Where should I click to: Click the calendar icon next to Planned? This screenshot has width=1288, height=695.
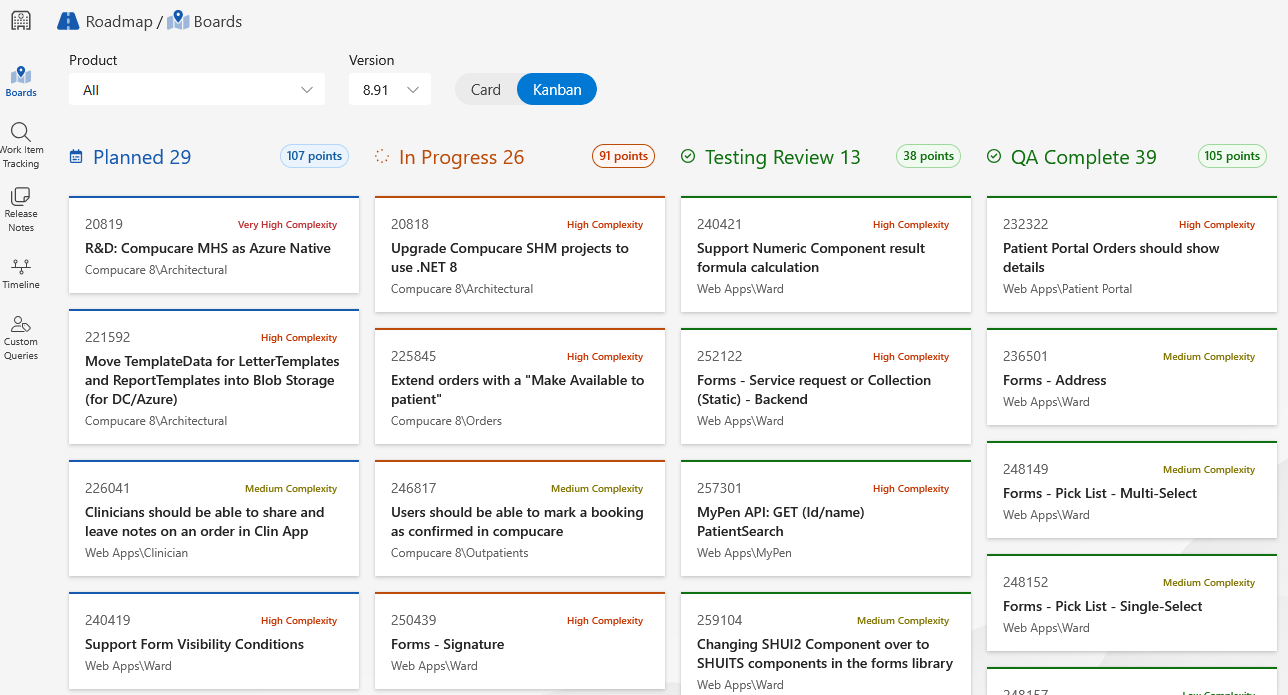(x=76, y=156)
